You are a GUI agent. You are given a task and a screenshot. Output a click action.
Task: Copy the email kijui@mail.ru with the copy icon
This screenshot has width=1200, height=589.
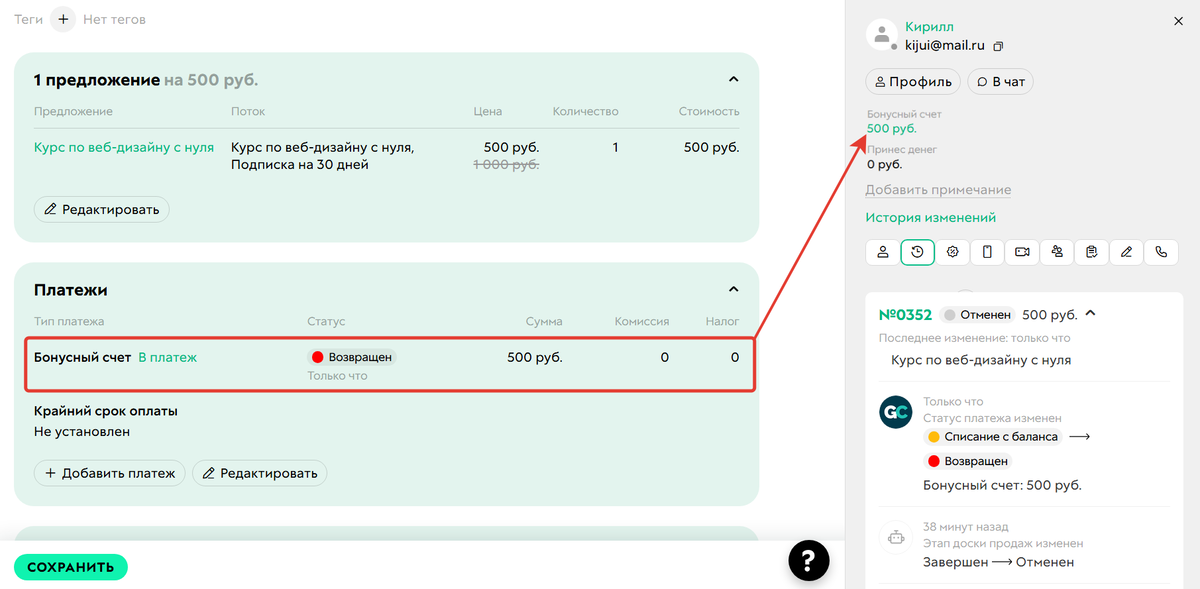[x=998, y=46]
